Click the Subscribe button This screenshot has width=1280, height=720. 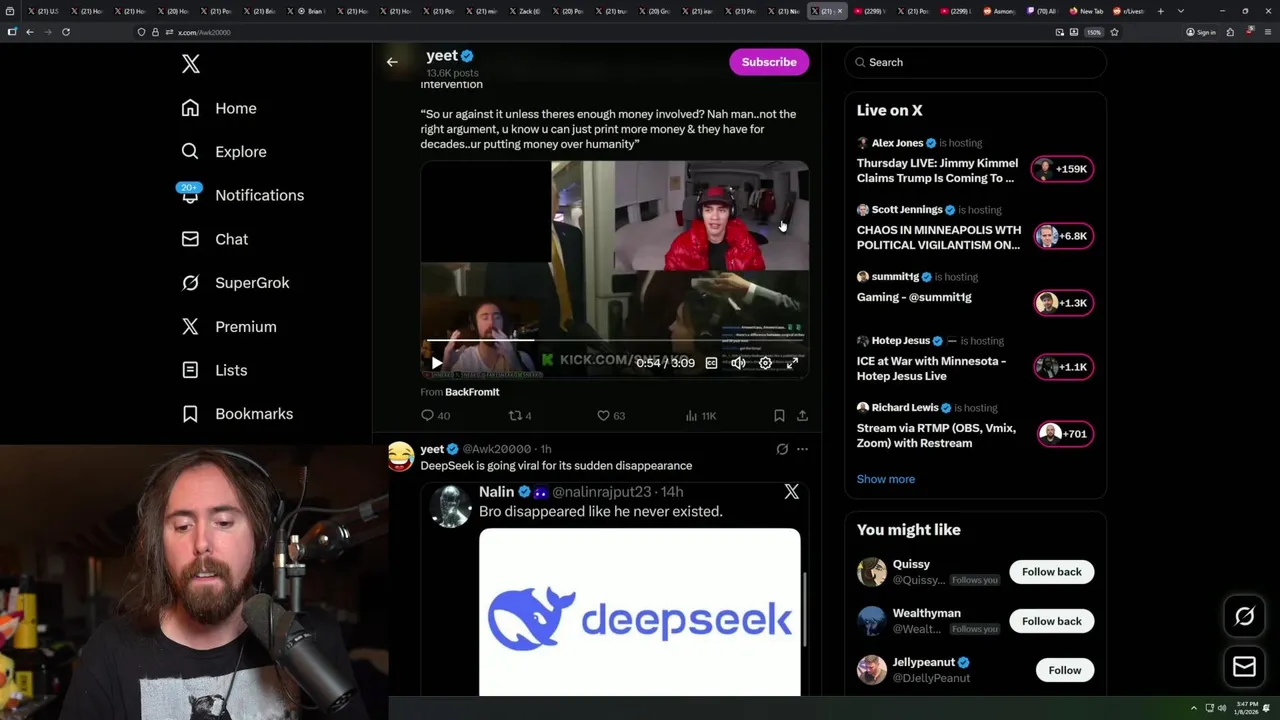coord(769,62)
